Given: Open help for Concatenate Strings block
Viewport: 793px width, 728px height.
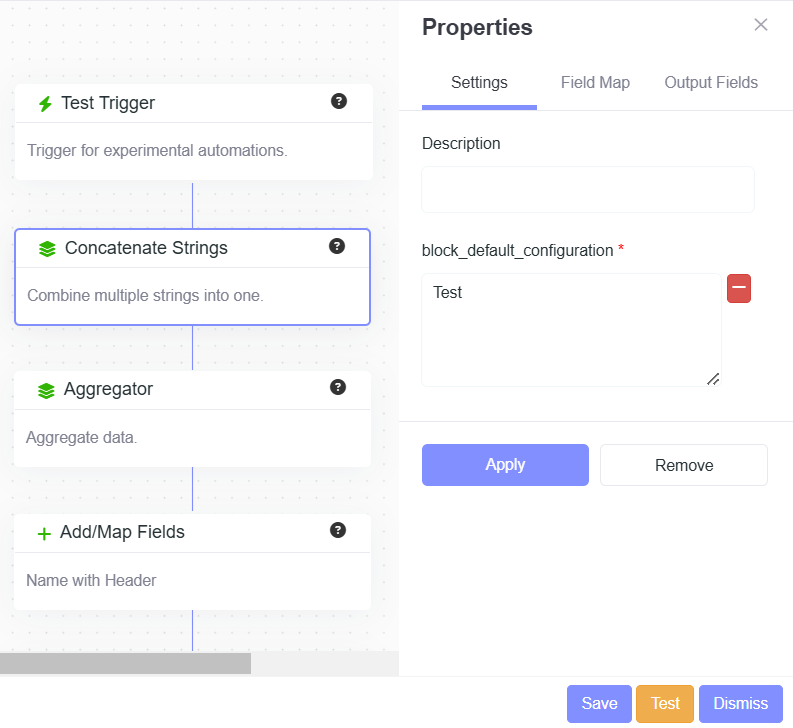Looking at the screenshot, I should (337, 246).
